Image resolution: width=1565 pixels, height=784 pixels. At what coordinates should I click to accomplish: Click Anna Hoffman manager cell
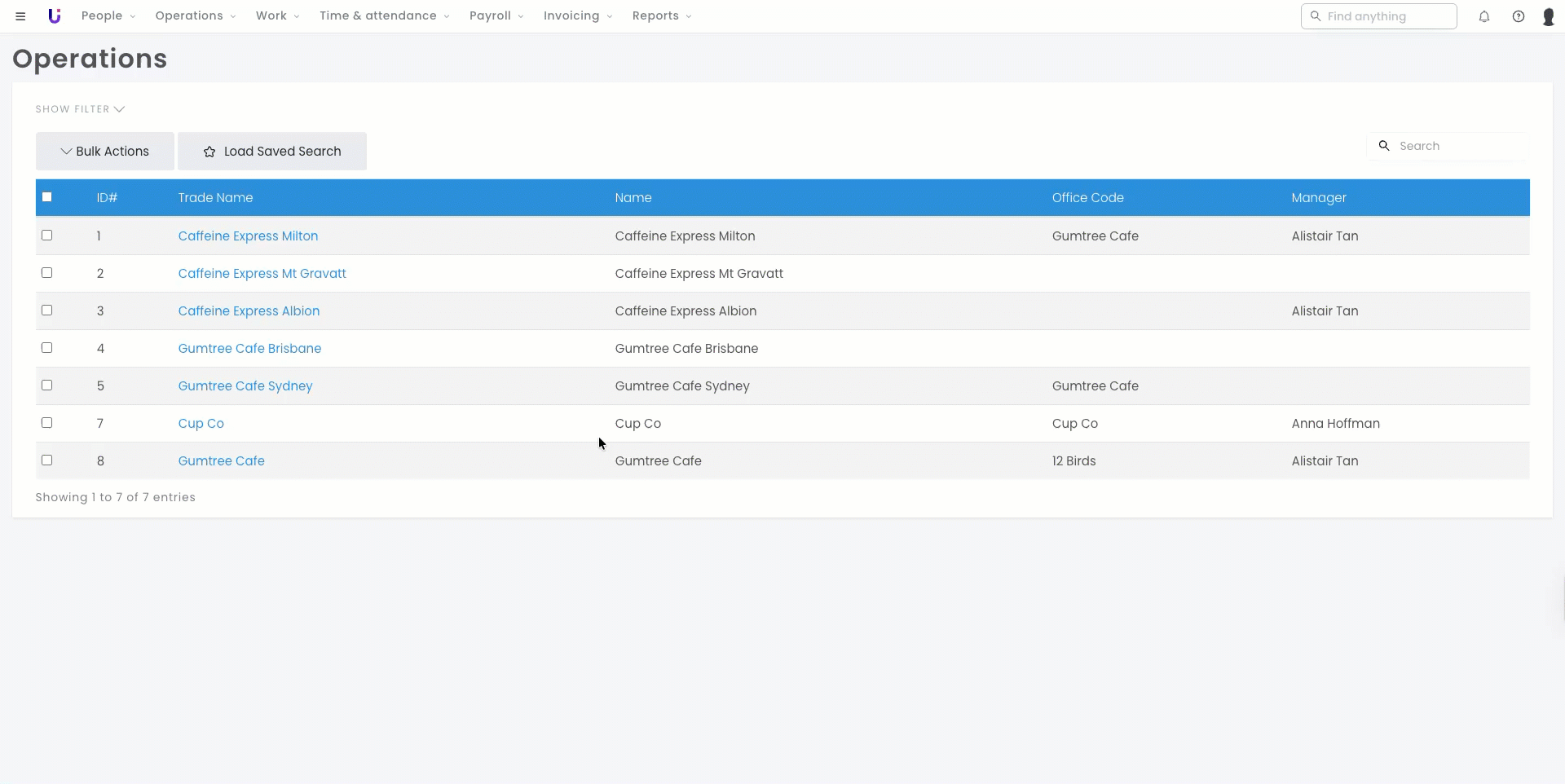1335,424
